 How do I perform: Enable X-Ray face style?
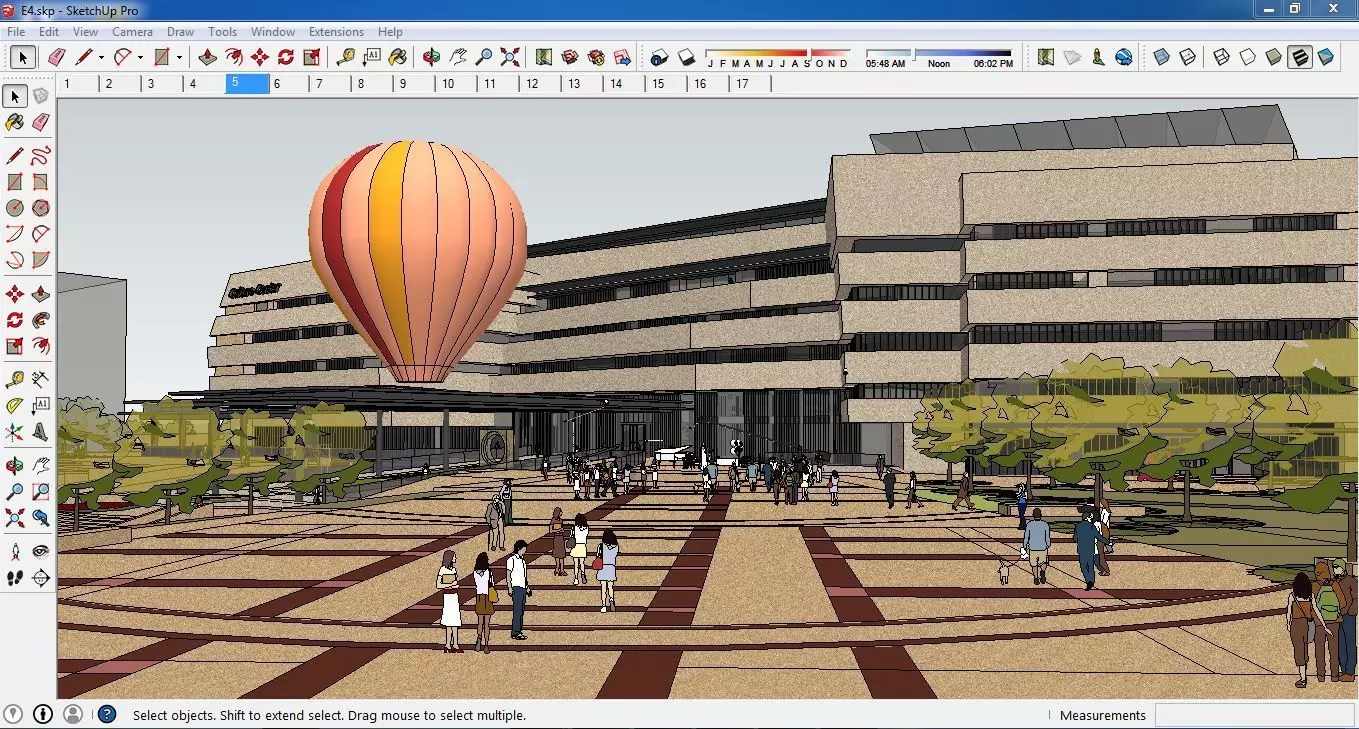tap(1162, 57)
